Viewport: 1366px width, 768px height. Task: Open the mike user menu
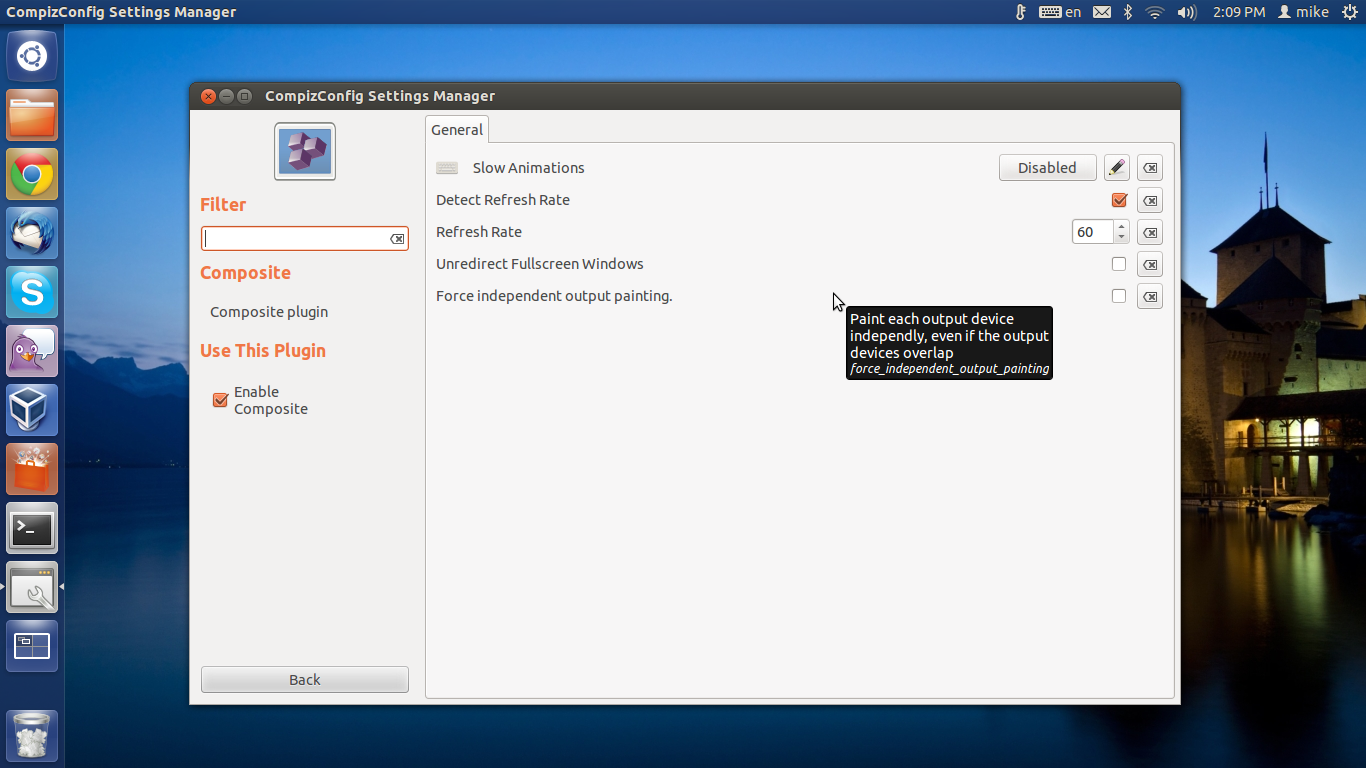point(1304,12)
